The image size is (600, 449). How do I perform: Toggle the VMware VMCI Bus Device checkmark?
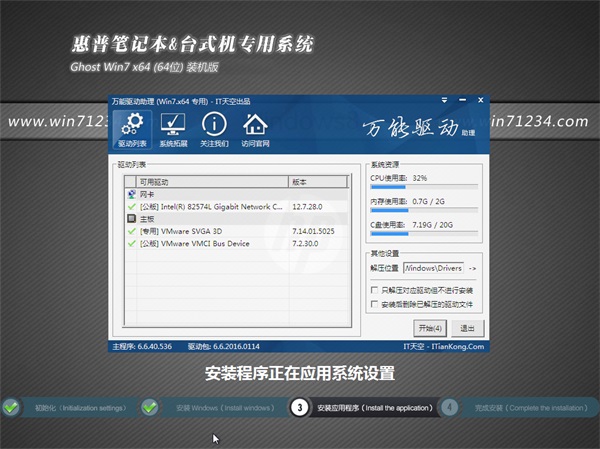coord(131,243)
